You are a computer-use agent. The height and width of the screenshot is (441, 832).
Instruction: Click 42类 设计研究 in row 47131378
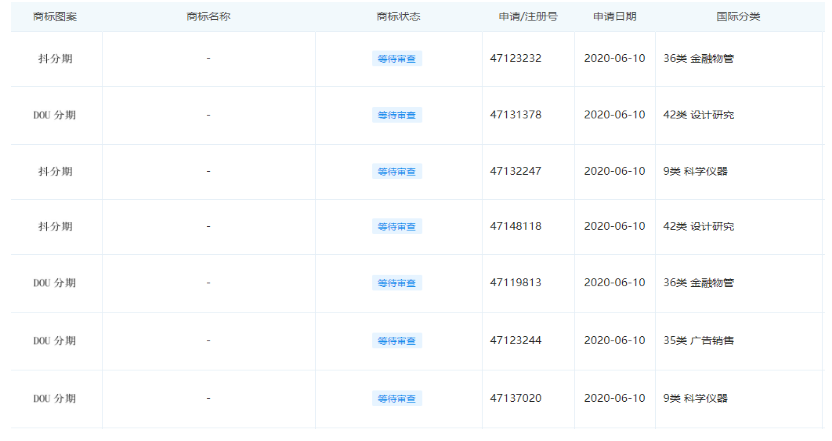699,115
